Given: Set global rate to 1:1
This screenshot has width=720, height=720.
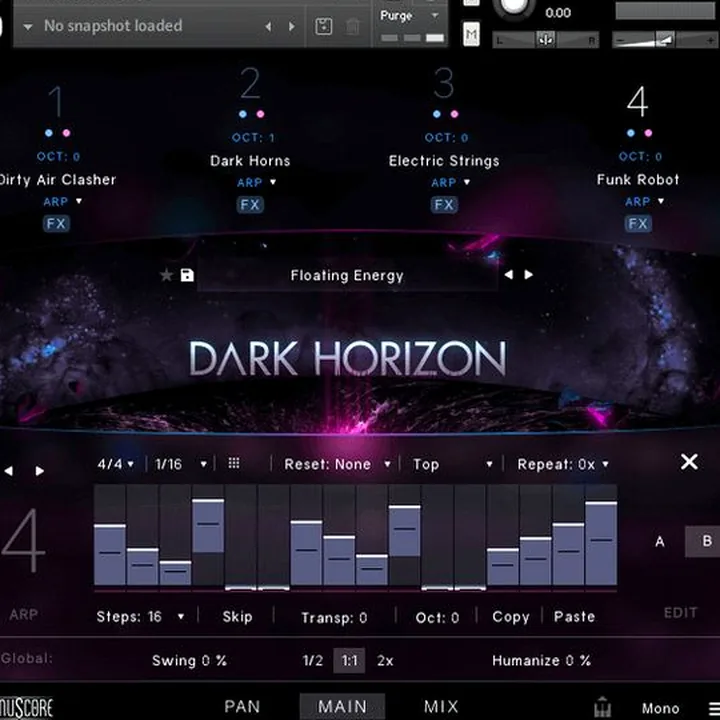Looking at the screenshot, I should [349, 661].
